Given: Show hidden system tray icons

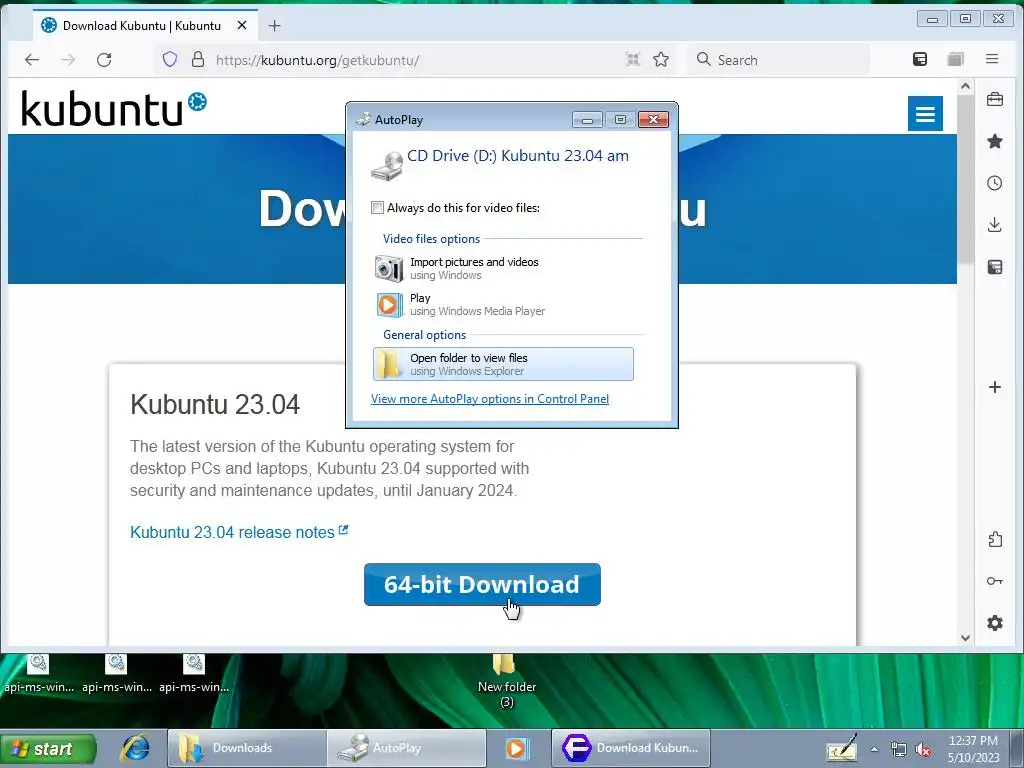Looking at the screenshot, I should 874,749.
